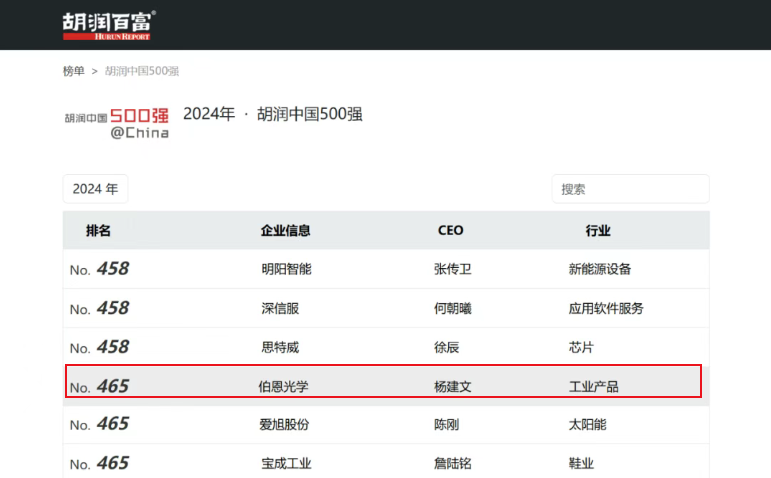Image resolution: width=771 pixels, height=478 pixels.
Task: Select the 思特威 company name
Action: 280,348
